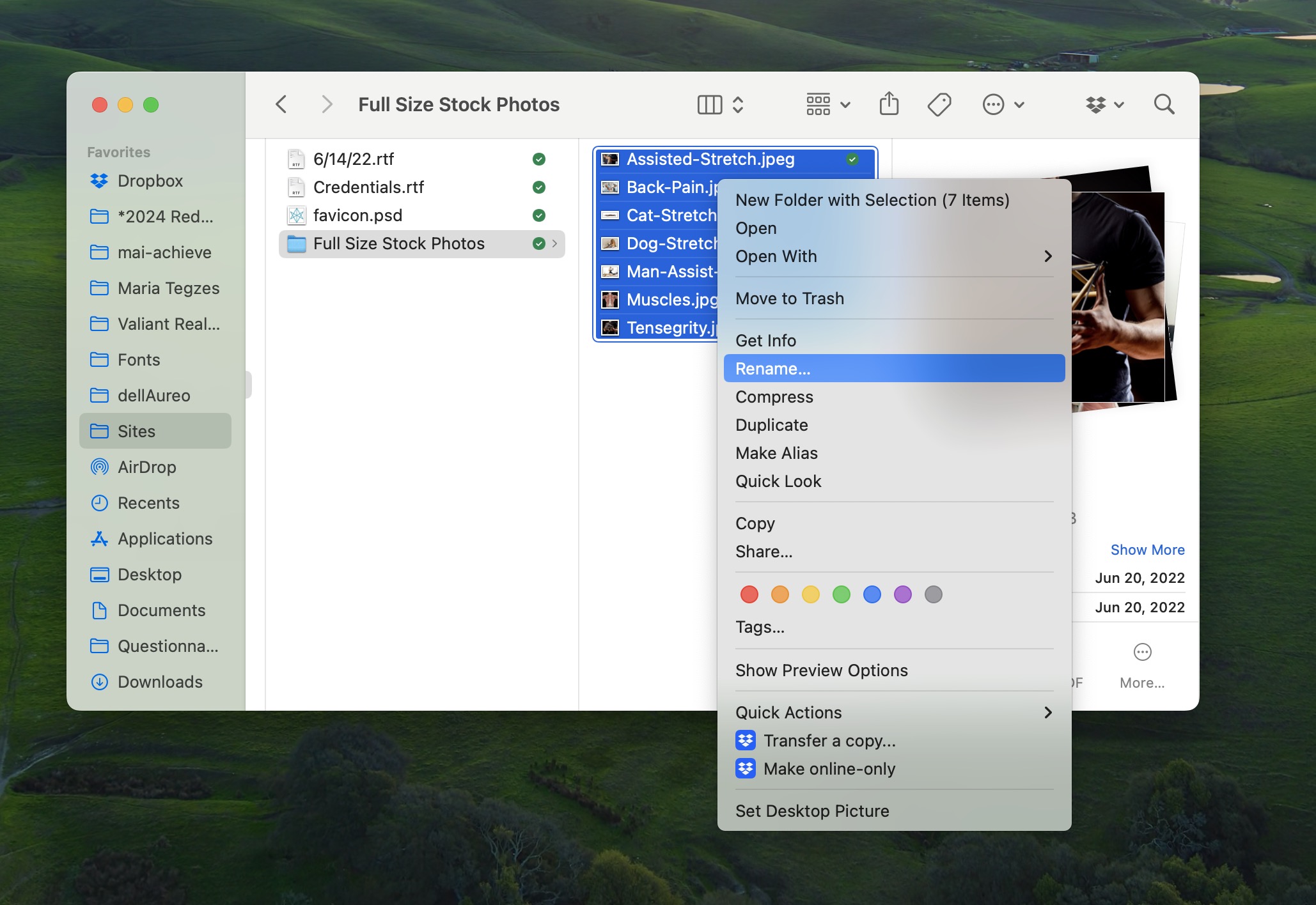This screenshot has height=905, width=1316.
Task: Click the Tags icon in Finder toolbar
Action: point(939,104)
